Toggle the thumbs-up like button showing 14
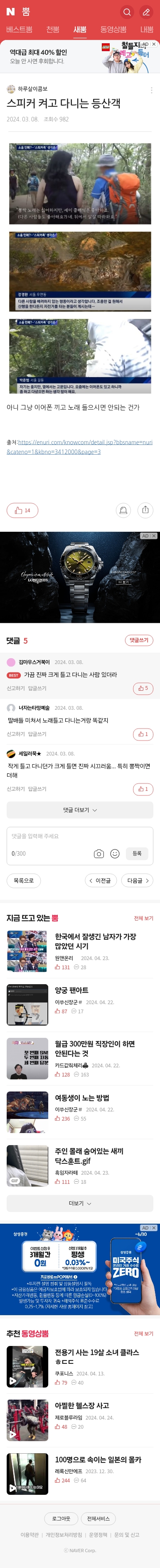The image size is (160, 1568). [22, 510]
